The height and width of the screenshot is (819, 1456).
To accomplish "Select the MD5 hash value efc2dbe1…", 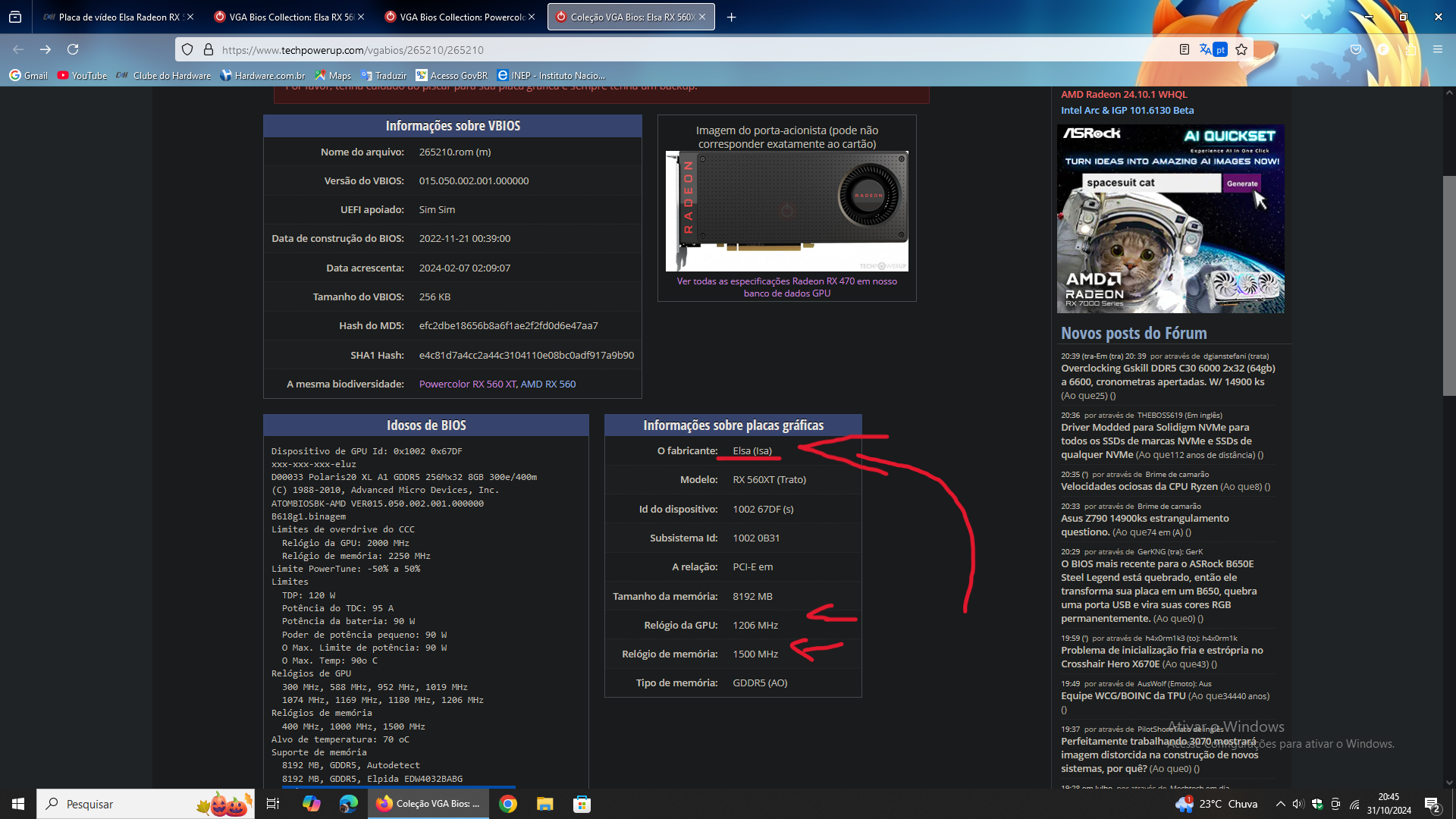I will pos(508,325).
